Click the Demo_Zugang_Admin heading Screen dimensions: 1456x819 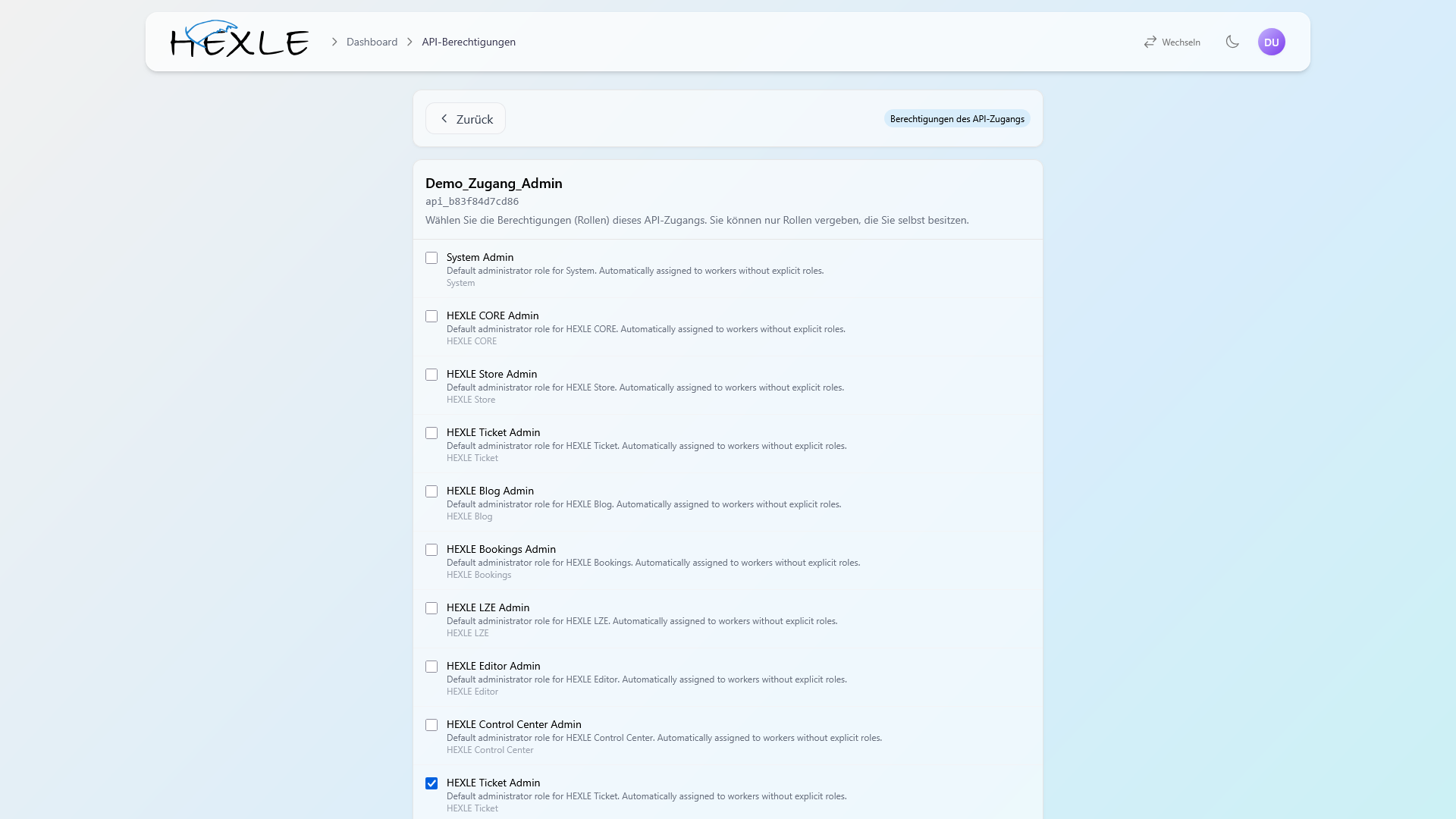click(x=494, y=184)
